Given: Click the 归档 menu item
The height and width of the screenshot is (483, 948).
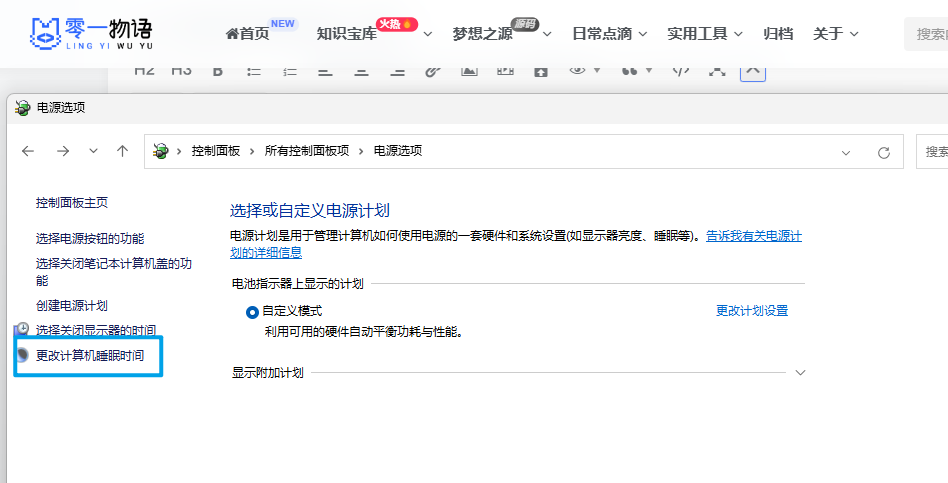Looking at the screenshot, I should pos(778,34).
